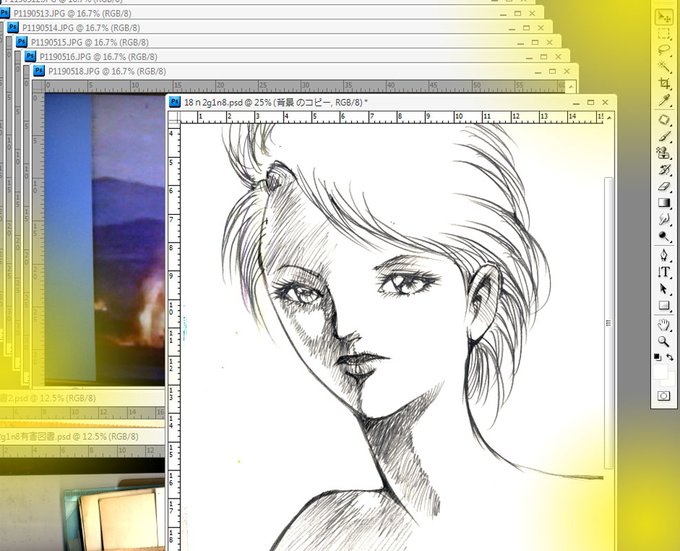Toggle Quick Mask mode
Viewport: 680px width, 551px height.
click(x=664, y=396)
